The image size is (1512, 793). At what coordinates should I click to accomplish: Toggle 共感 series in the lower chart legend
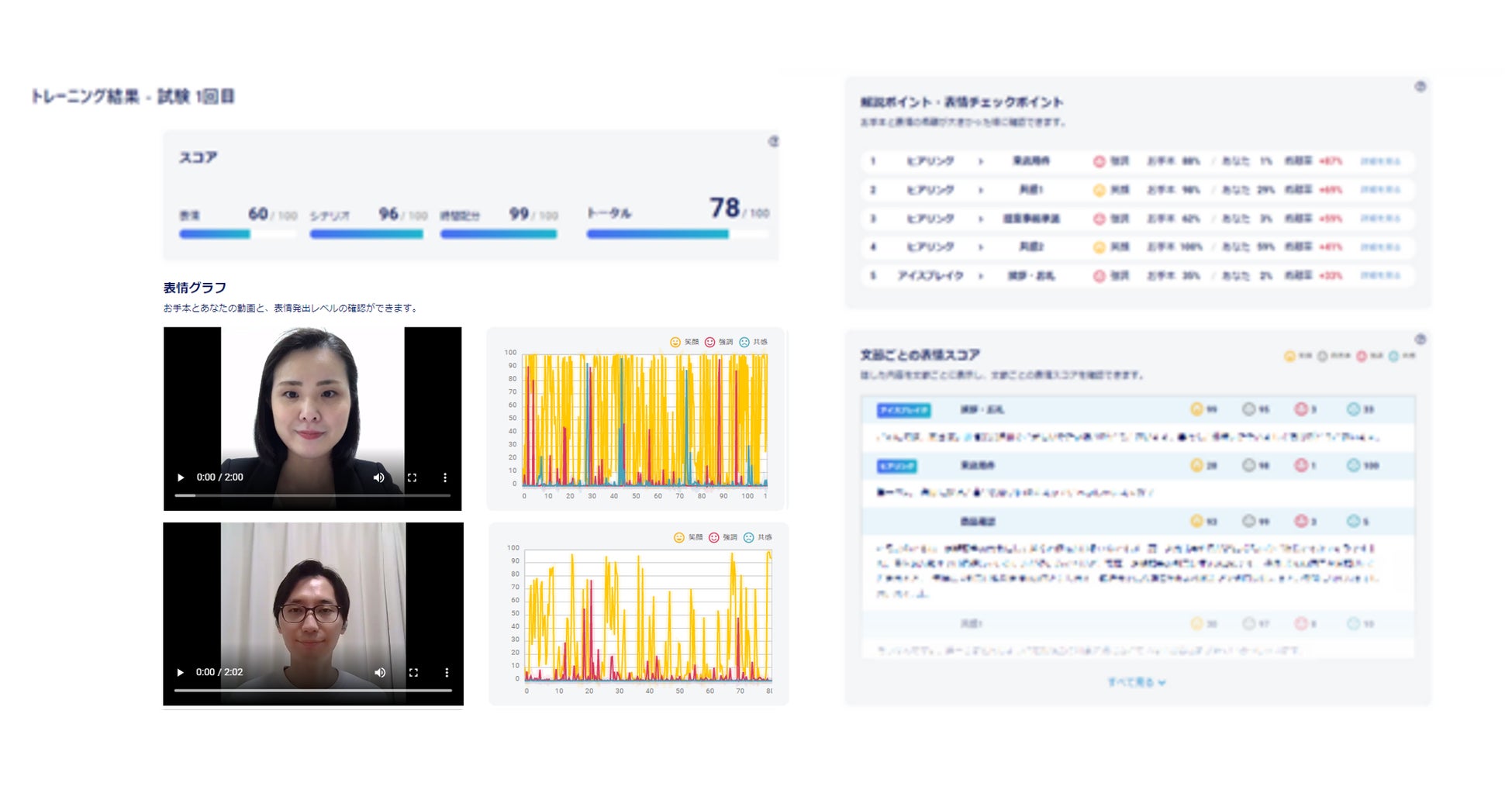tap(758, 537)
